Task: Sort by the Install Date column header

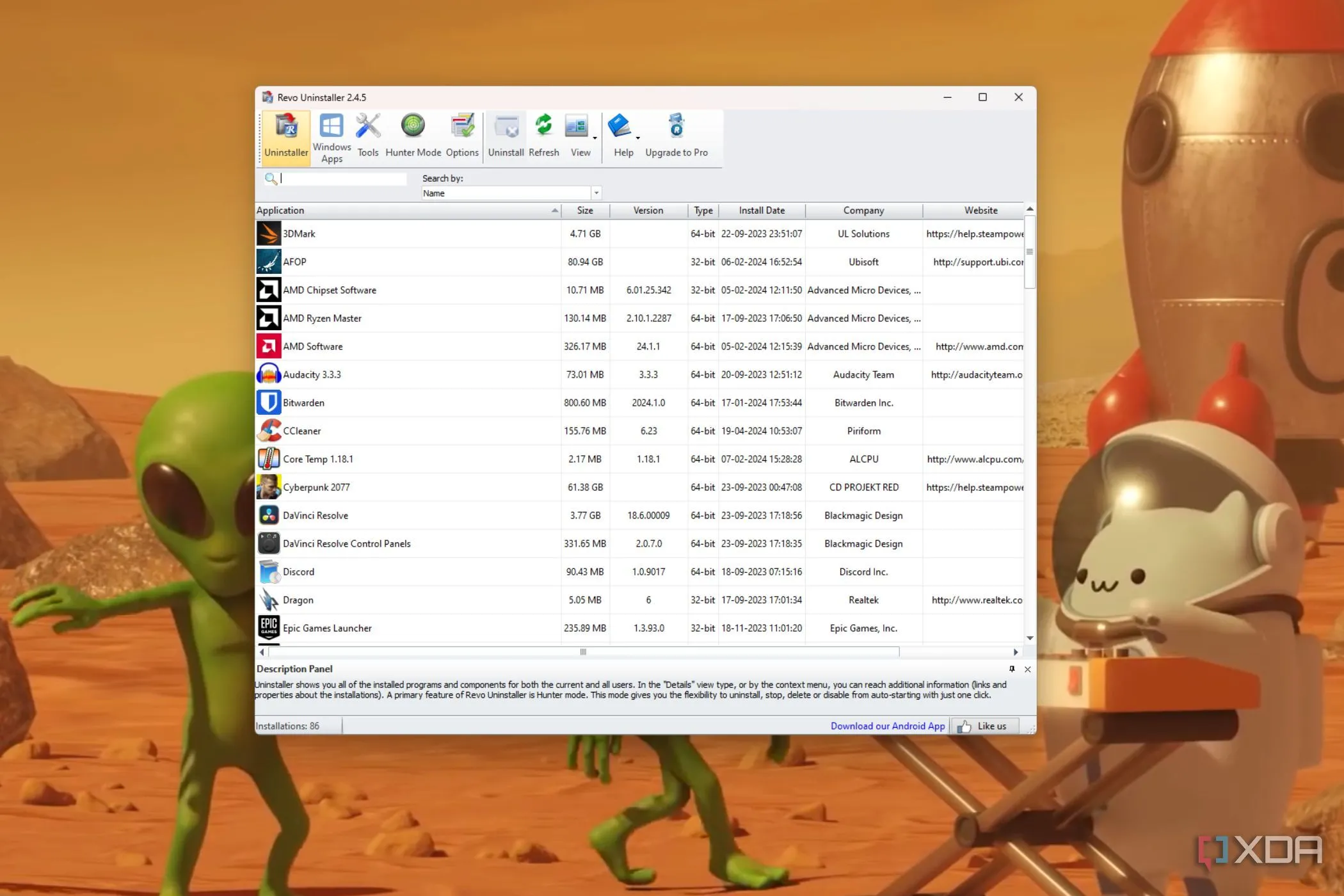Action: coord(761,211)
